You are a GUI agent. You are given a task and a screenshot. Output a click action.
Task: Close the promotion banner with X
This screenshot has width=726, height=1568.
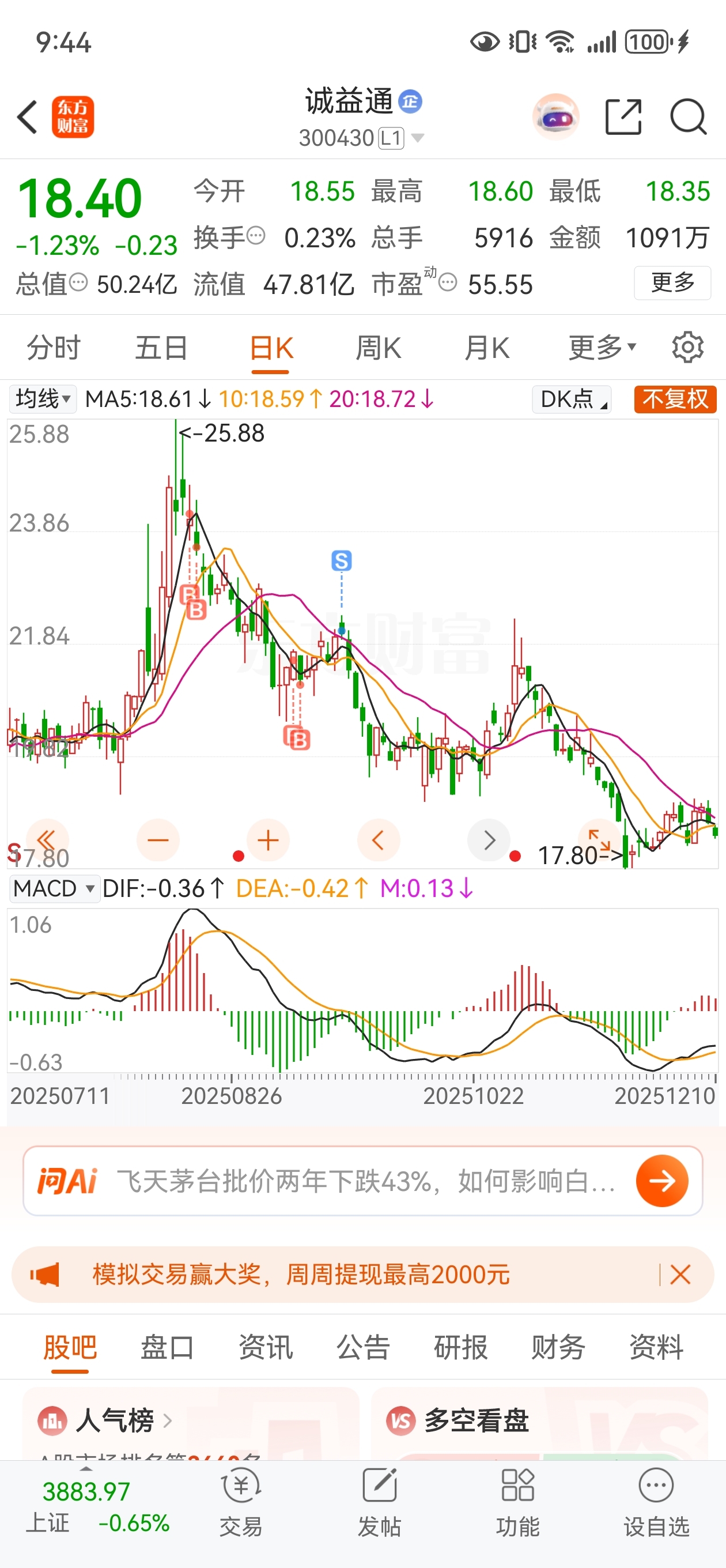tap(680, 1274)
